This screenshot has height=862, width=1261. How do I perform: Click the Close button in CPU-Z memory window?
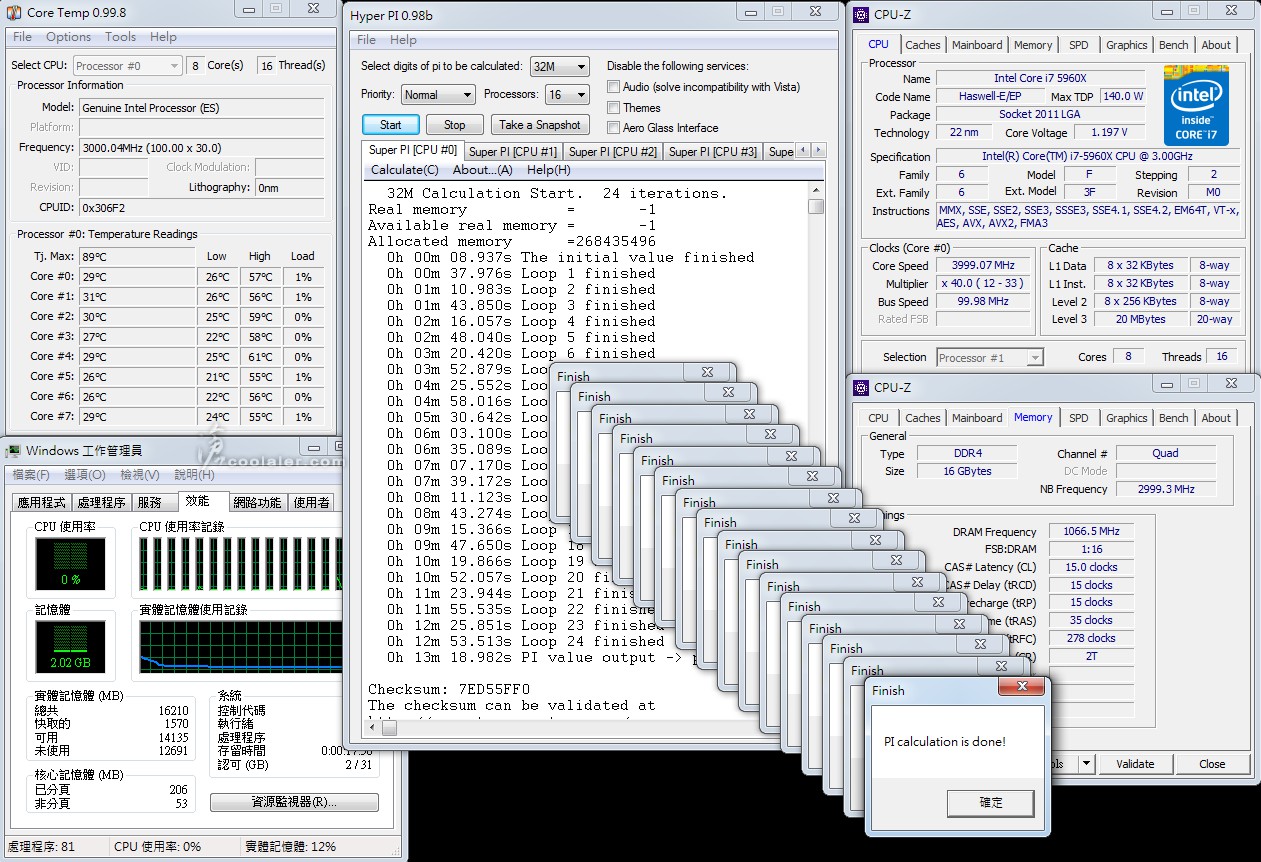point(1212,764)
